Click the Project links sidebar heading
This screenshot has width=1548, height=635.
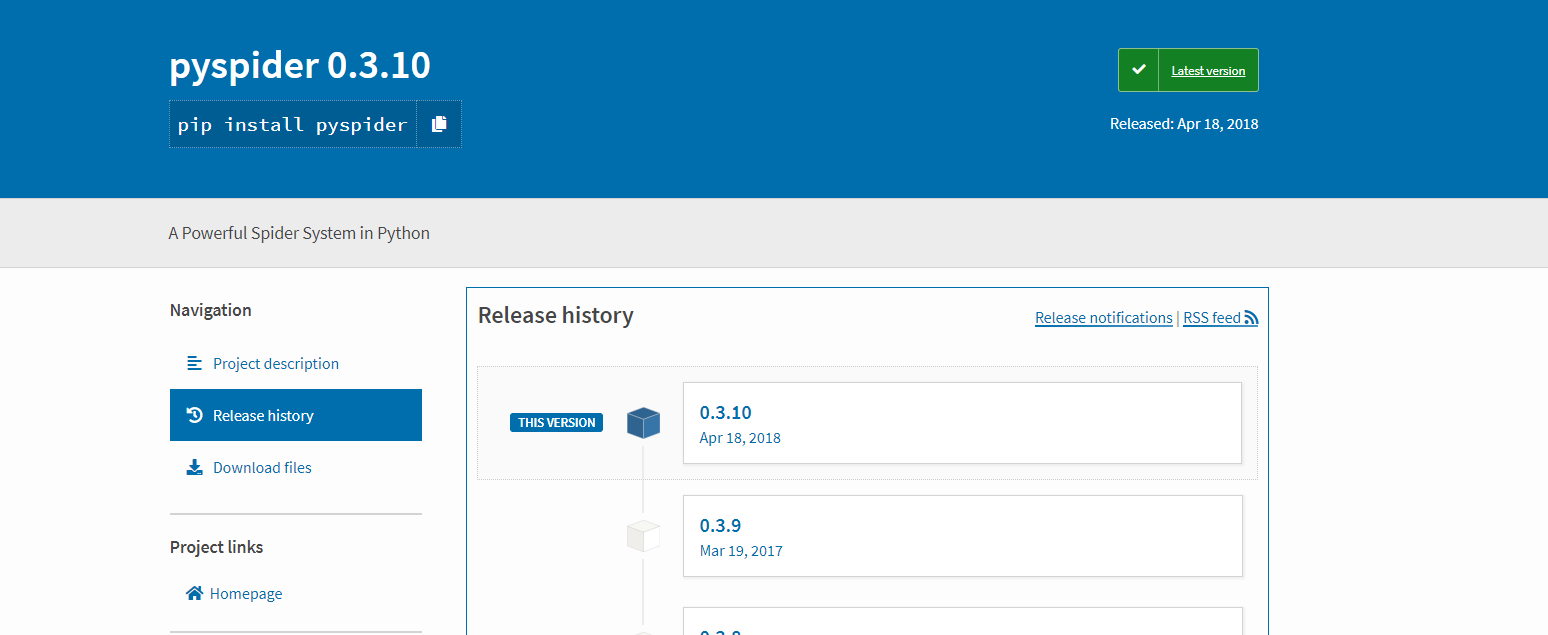[217, 547]
